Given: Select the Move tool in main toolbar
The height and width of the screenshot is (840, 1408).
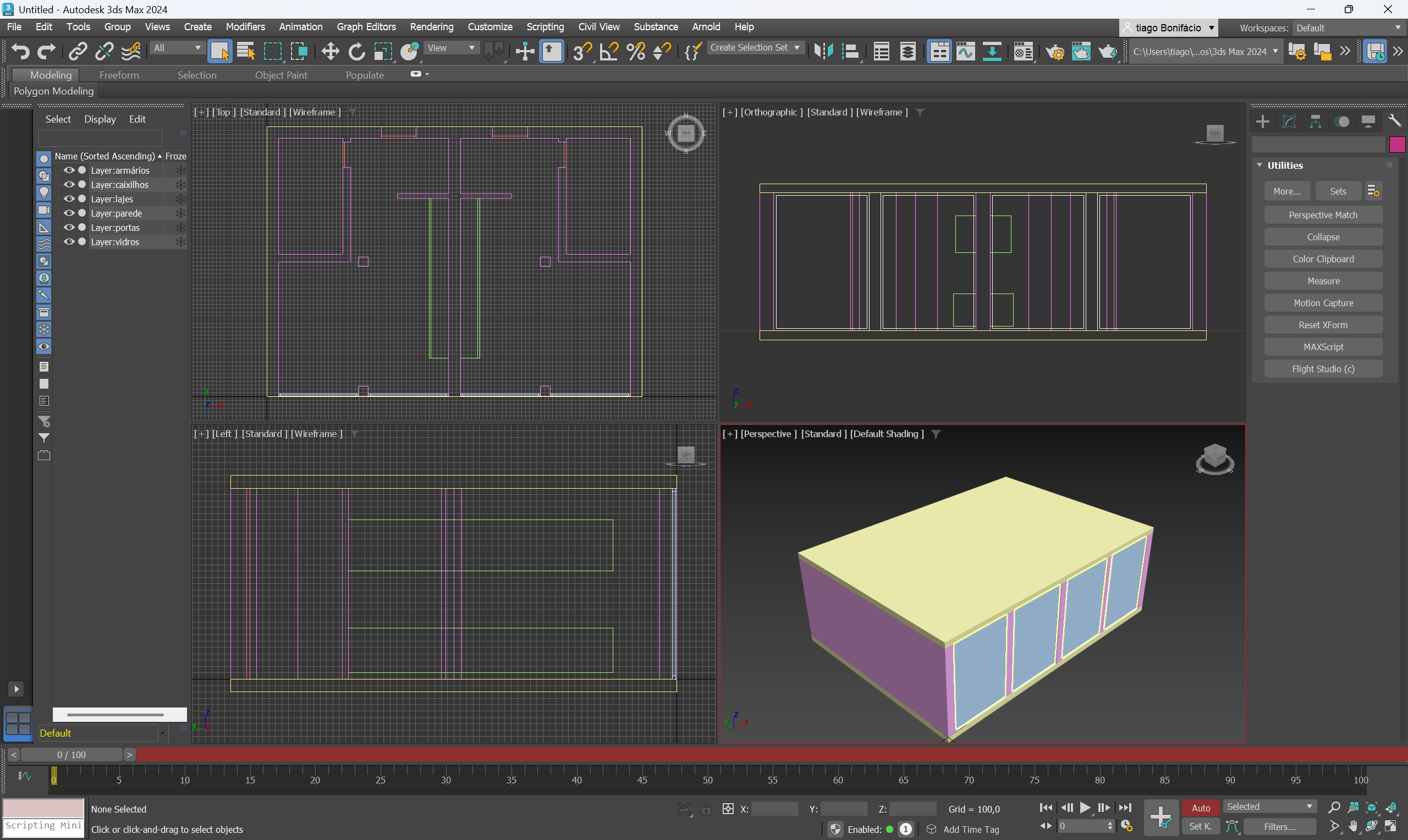Looking at the screenshot, I should 330,52.
